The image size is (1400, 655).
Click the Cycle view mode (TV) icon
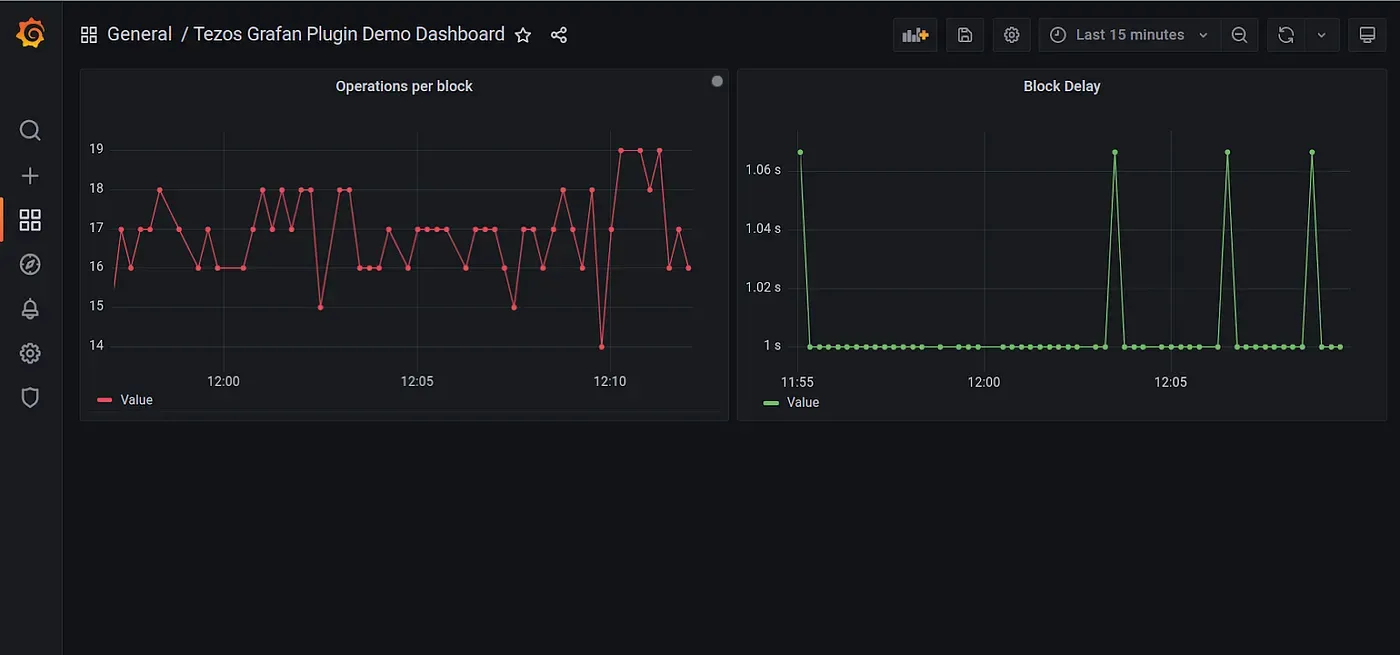point(1367,34)
